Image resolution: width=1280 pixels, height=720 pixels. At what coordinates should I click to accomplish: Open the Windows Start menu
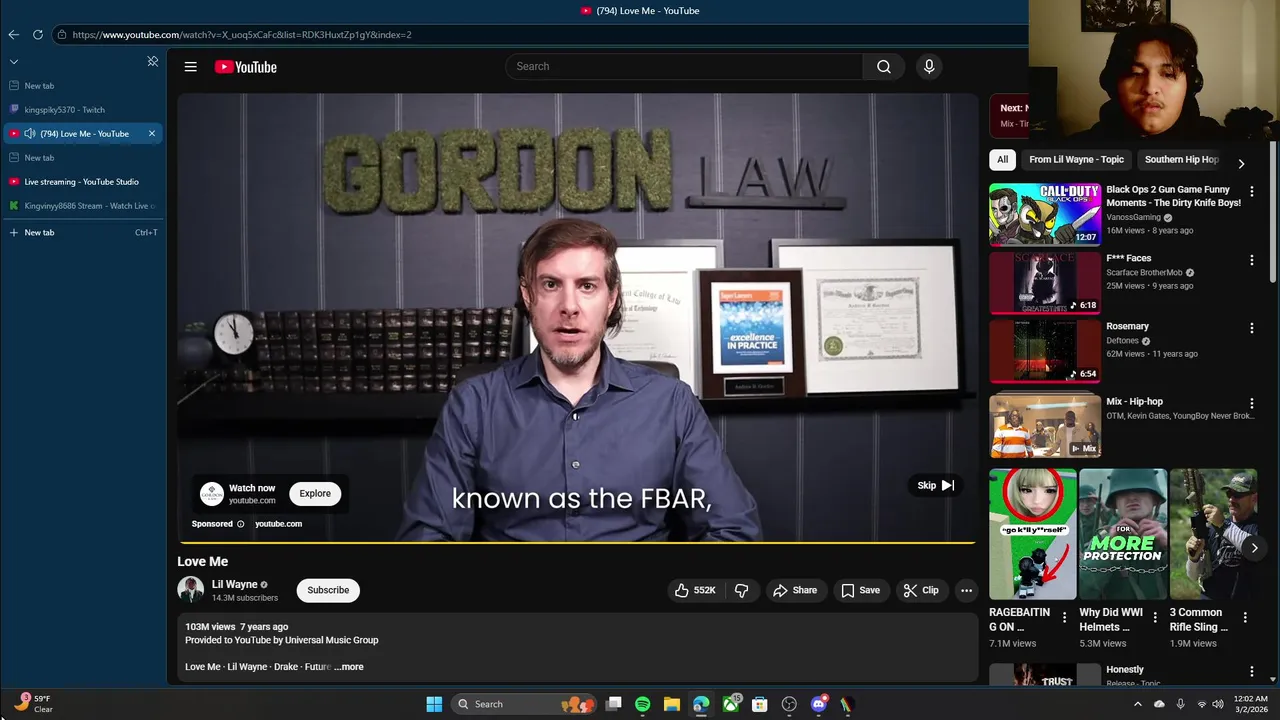tap(434, 704)
